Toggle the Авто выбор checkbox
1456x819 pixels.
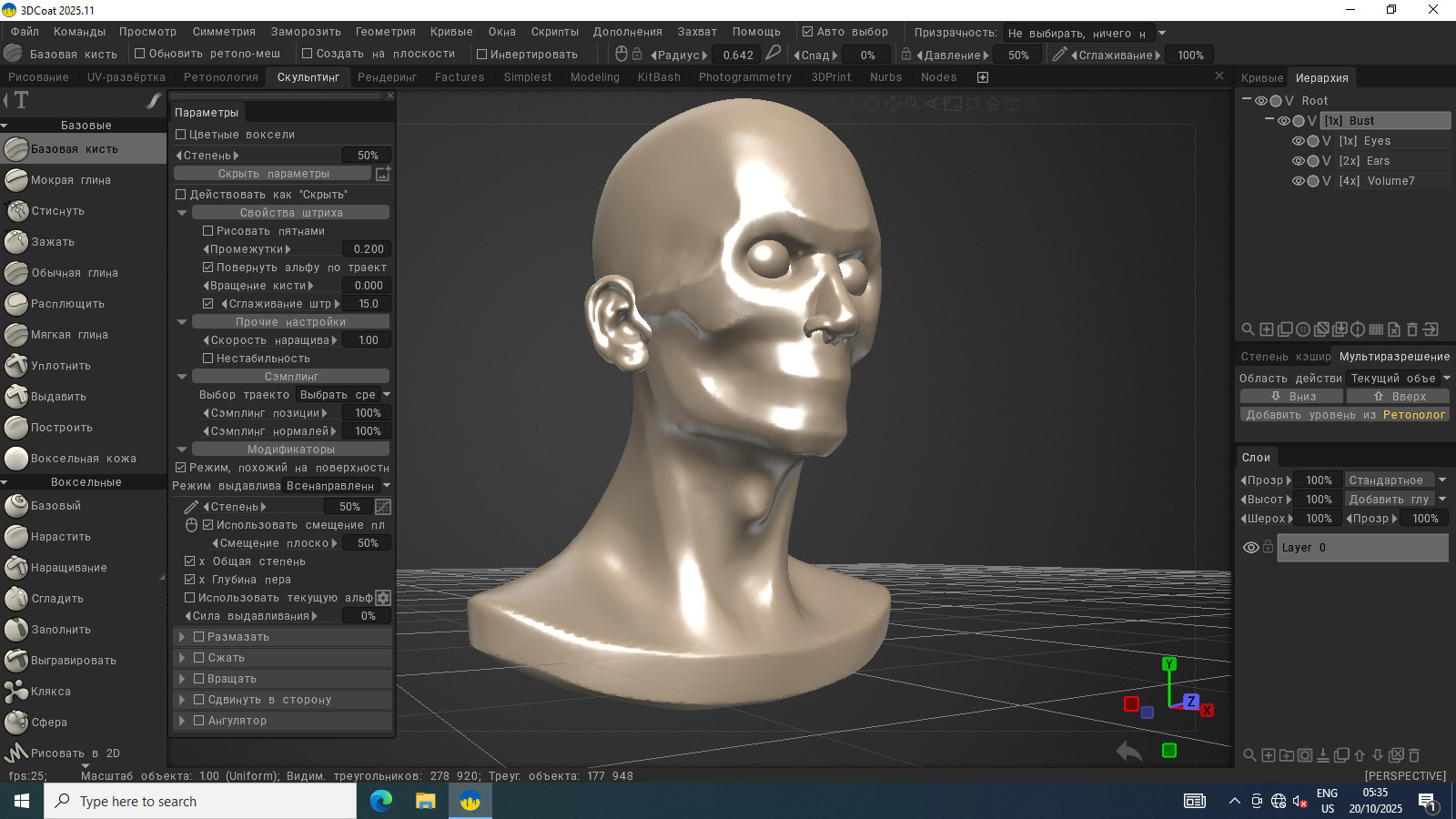point(807,32)
